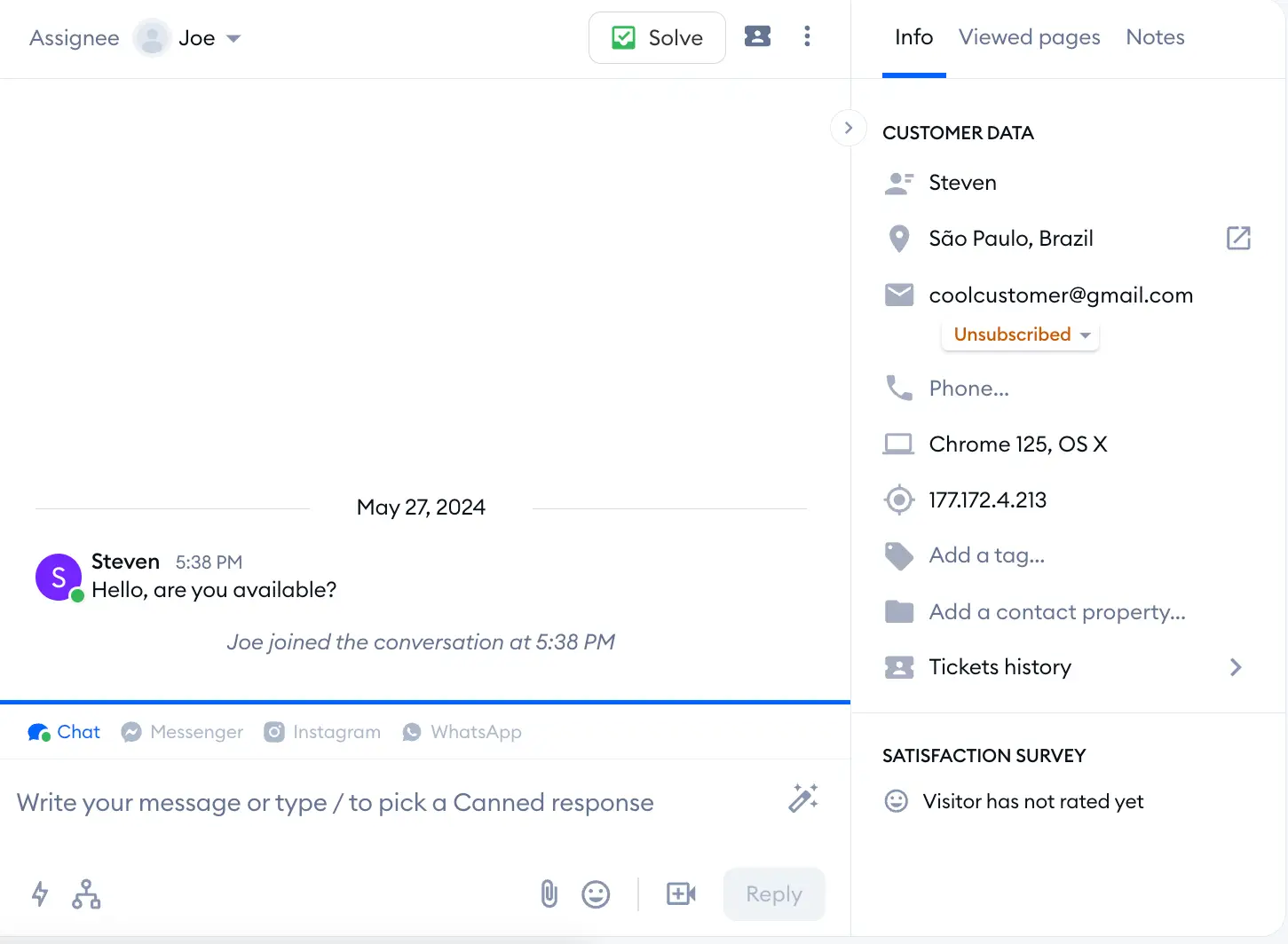
Task: Click the Assignee label
Action: point(75,38)
